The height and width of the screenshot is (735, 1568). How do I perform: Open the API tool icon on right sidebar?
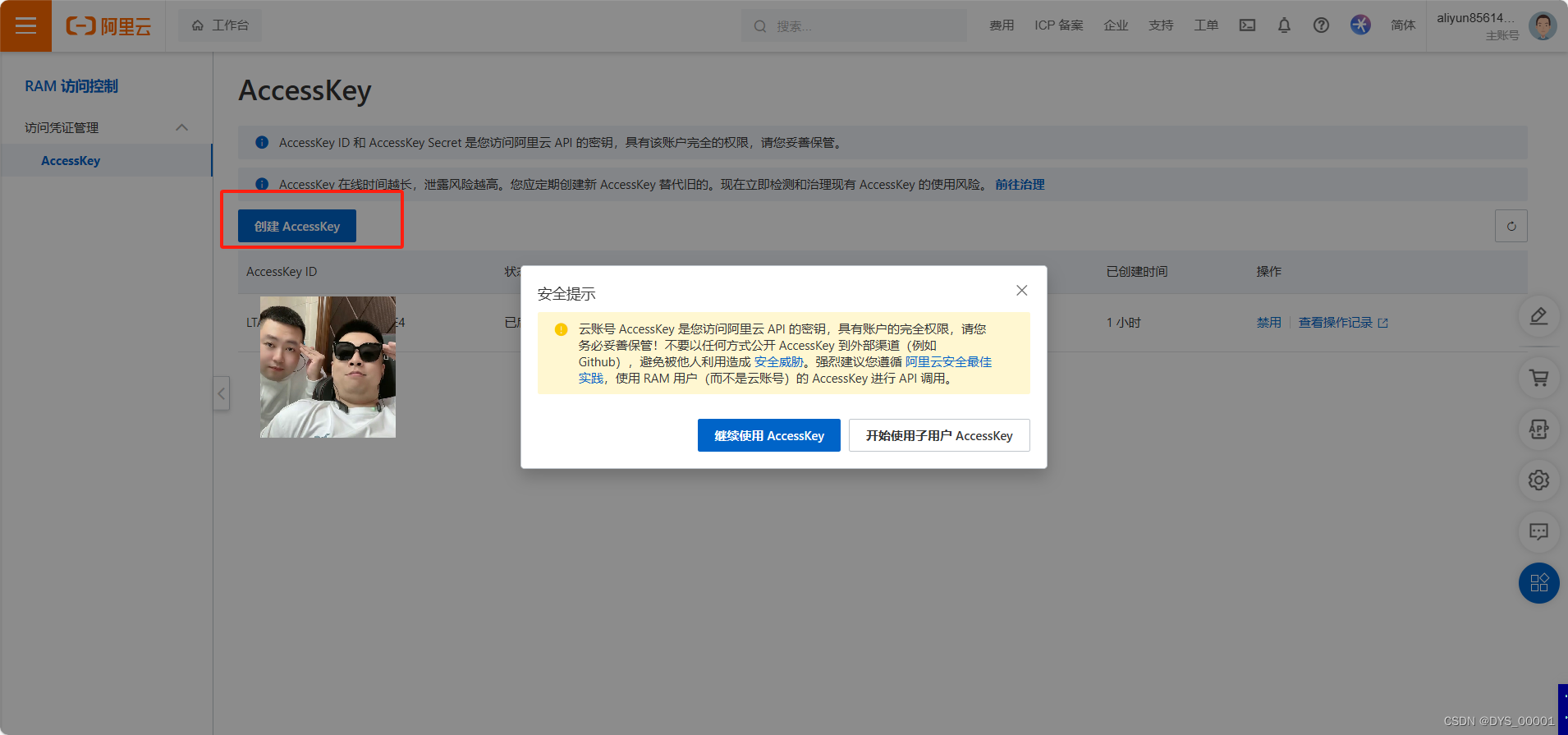(x=1538, y=430)
